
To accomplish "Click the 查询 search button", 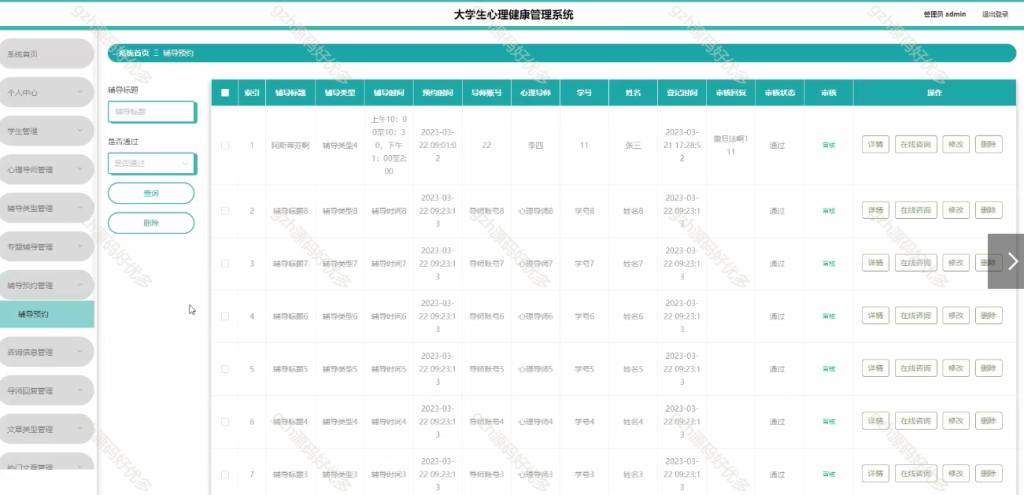I will pos(151,193).
